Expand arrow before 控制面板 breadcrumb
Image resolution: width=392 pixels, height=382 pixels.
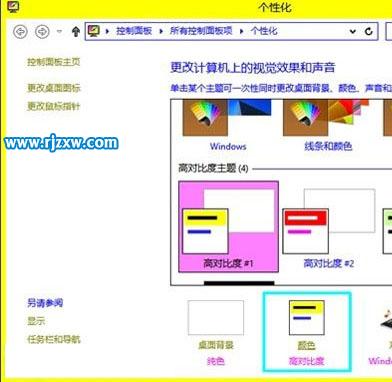click(107, 31)
